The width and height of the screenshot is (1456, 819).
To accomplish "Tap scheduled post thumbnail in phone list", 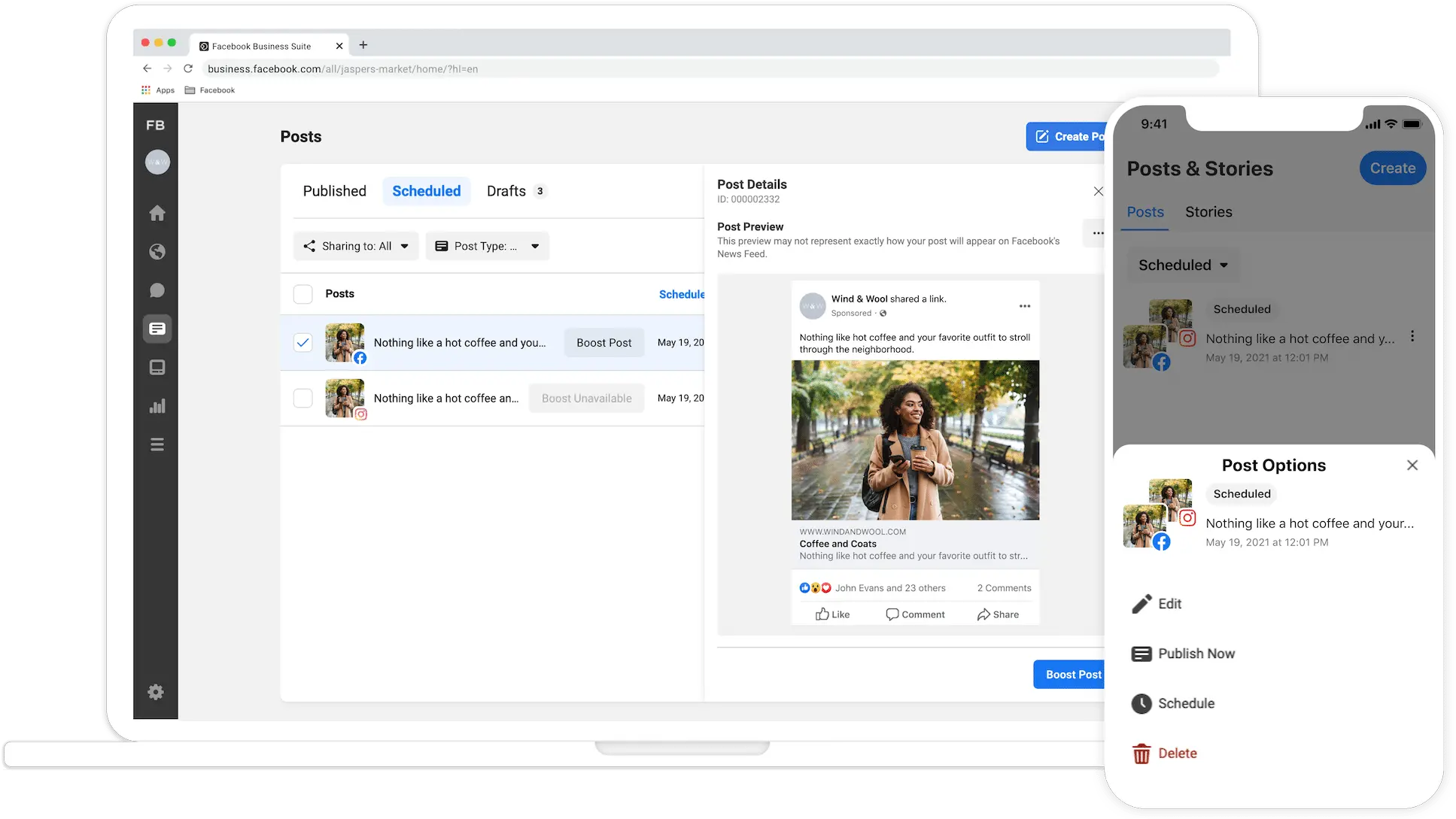I will (x=1157, y=334).
